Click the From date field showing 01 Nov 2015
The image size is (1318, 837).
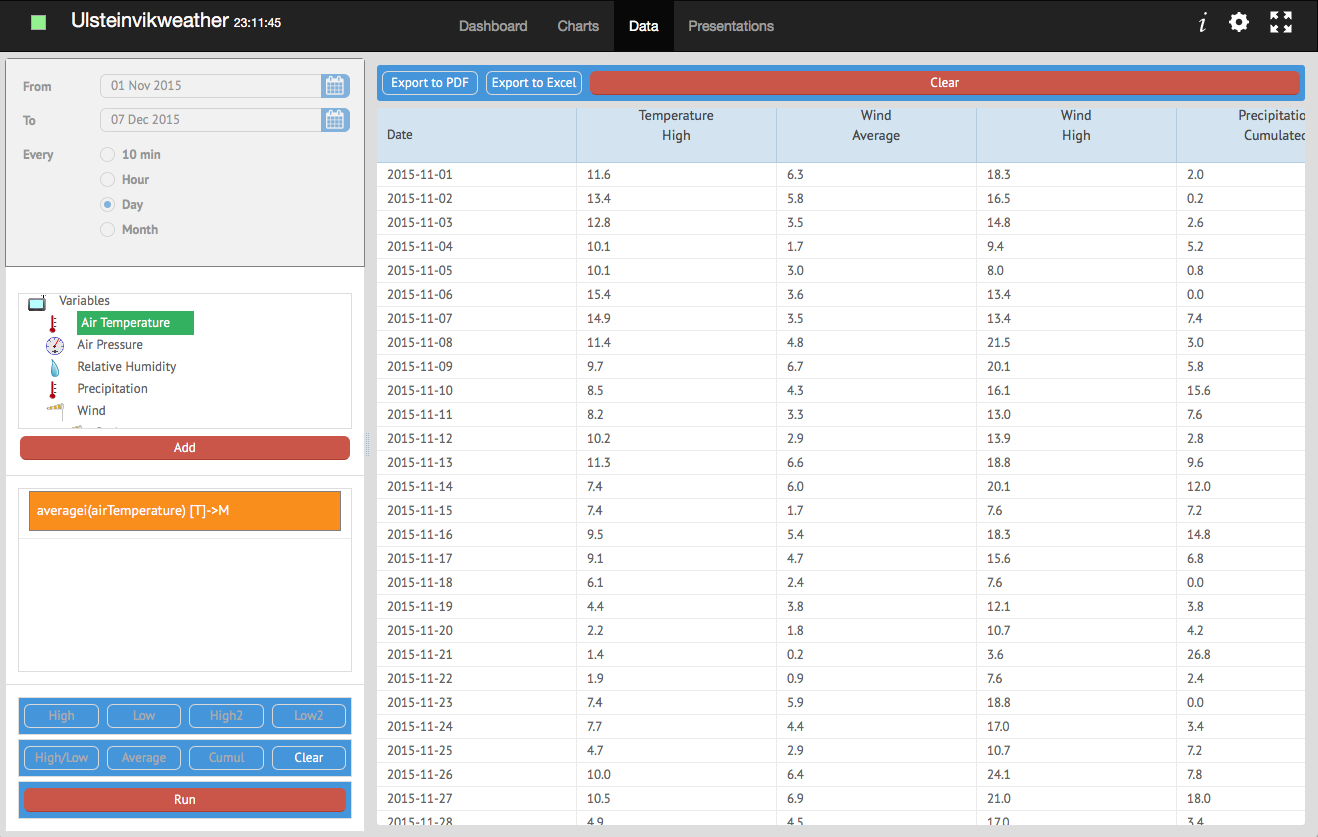coord(211,86)
